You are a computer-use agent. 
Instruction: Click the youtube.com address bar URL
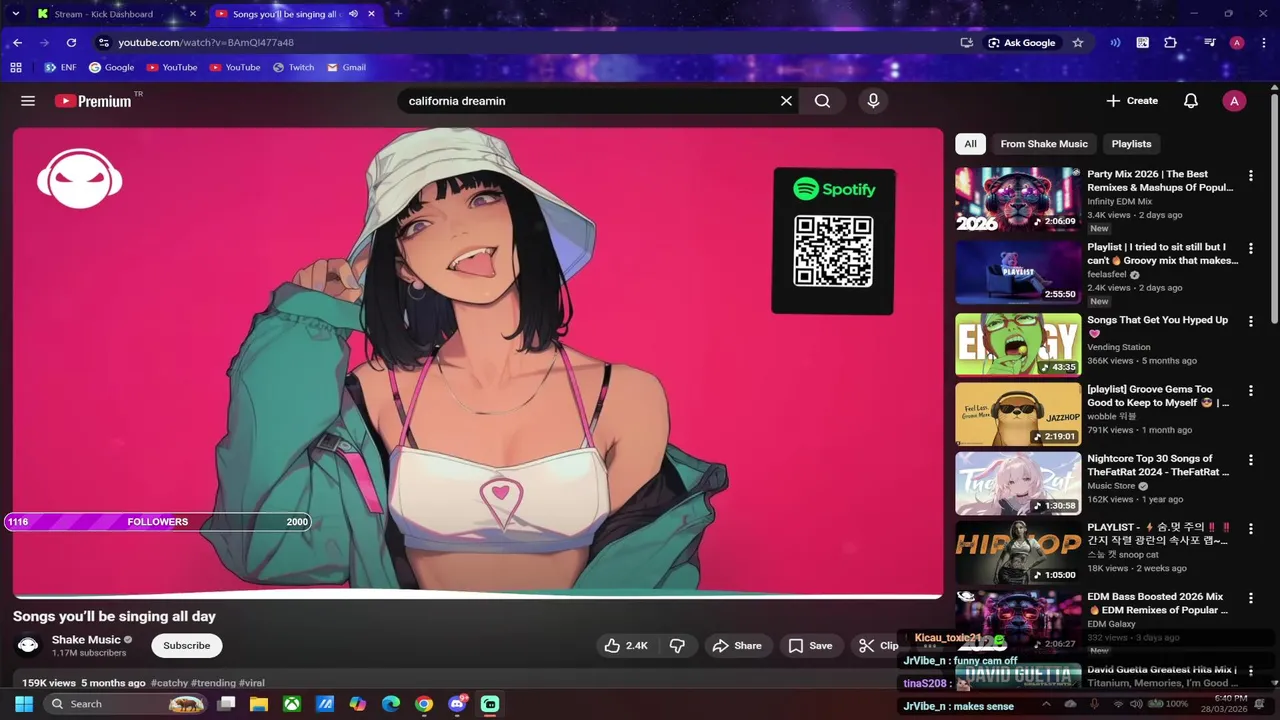pyautogui.click(x=206, y=43)
